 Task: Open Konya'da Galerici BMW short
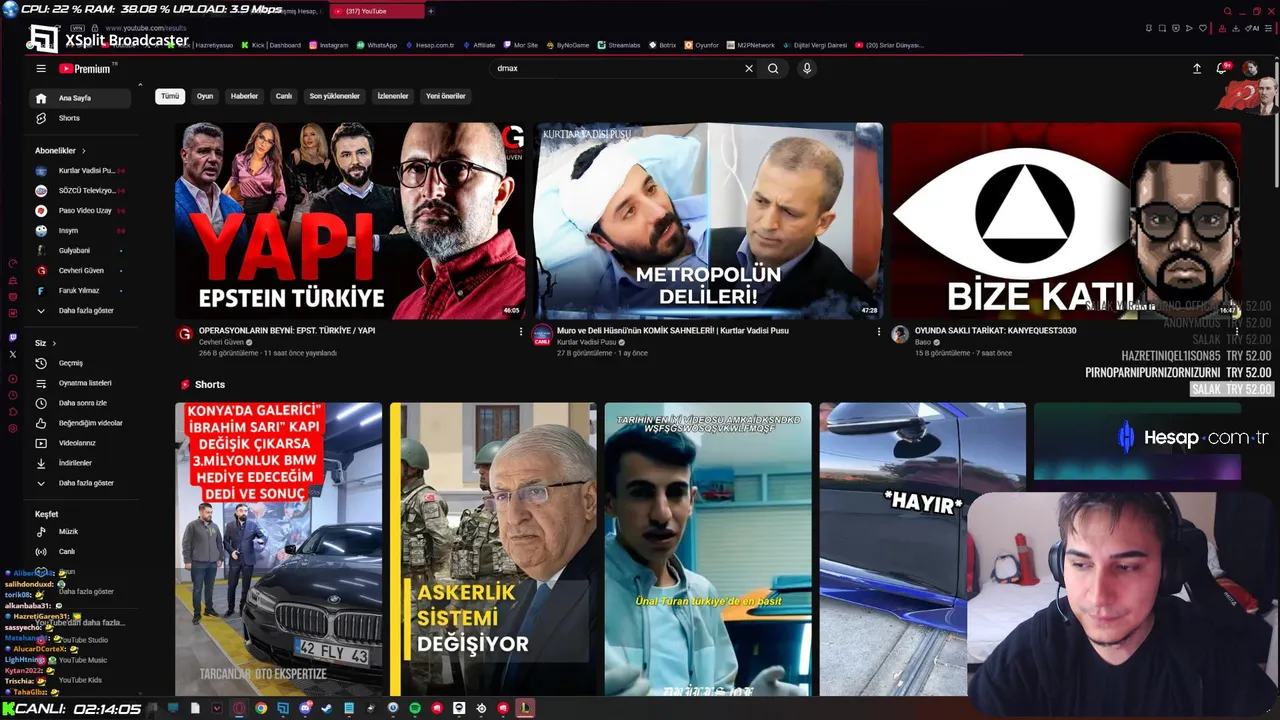[x=278, y=549]
